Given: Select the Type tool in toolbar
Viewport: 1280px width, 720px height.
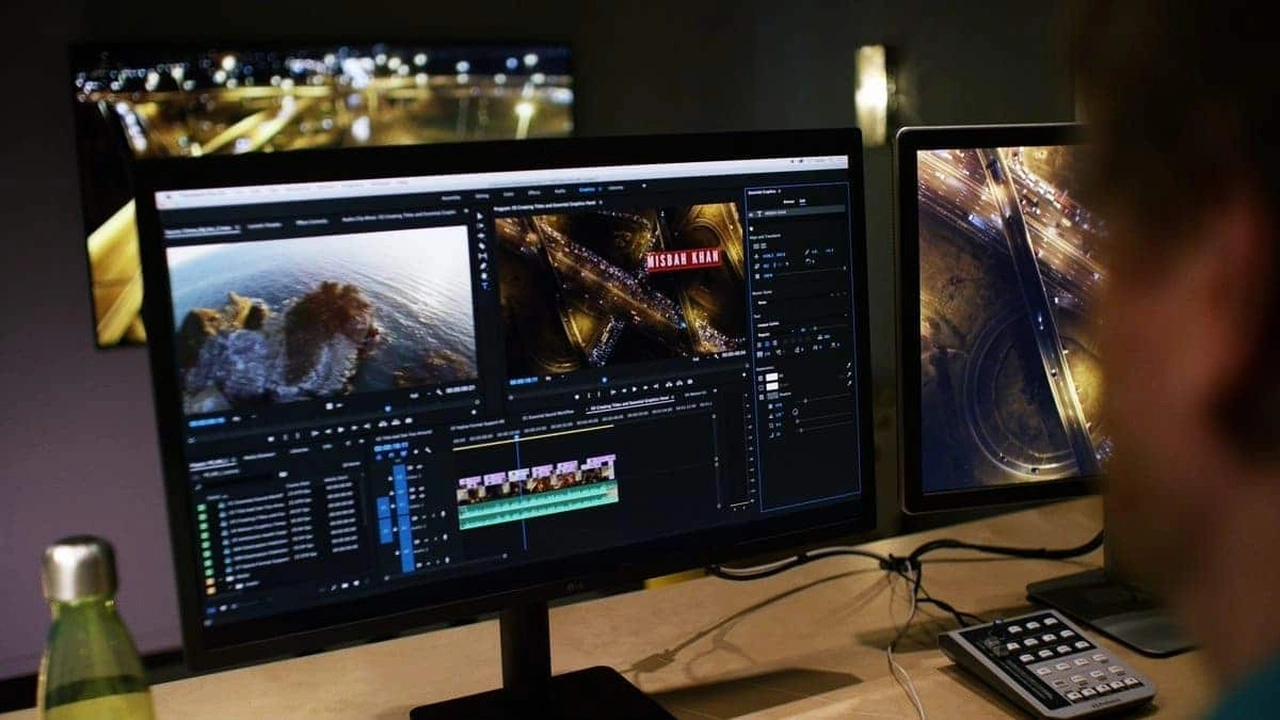Looking at the screenshot, I should coord(485,286).
